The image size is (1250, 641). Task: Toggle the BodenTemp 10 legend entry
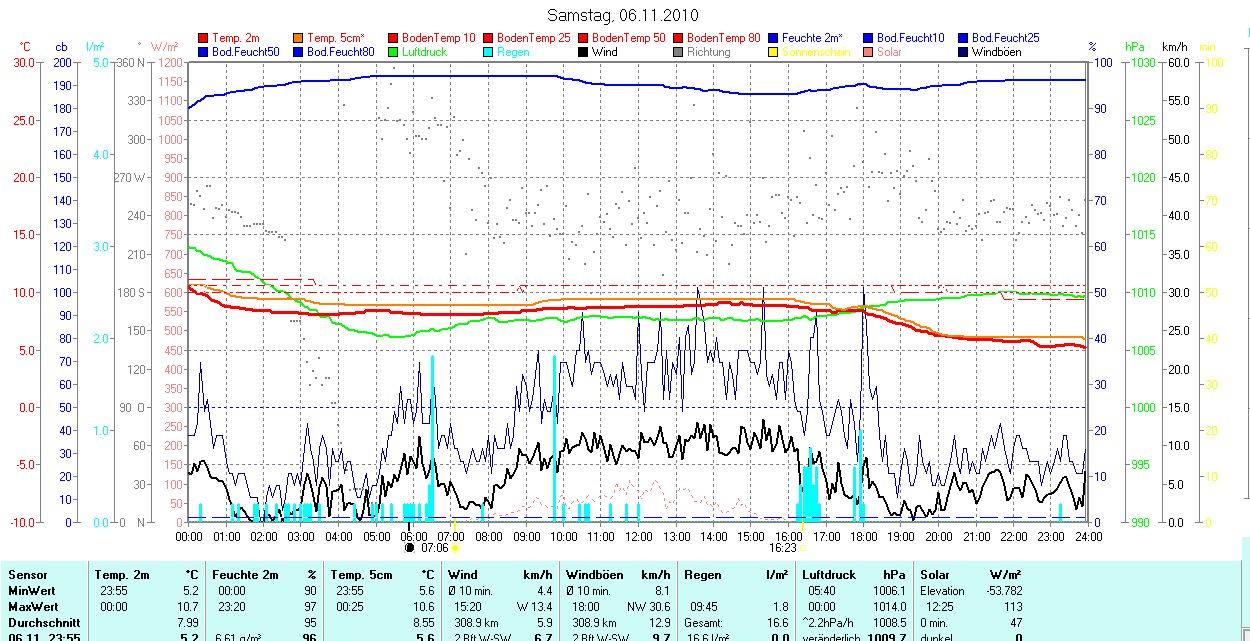coord(438,38)
